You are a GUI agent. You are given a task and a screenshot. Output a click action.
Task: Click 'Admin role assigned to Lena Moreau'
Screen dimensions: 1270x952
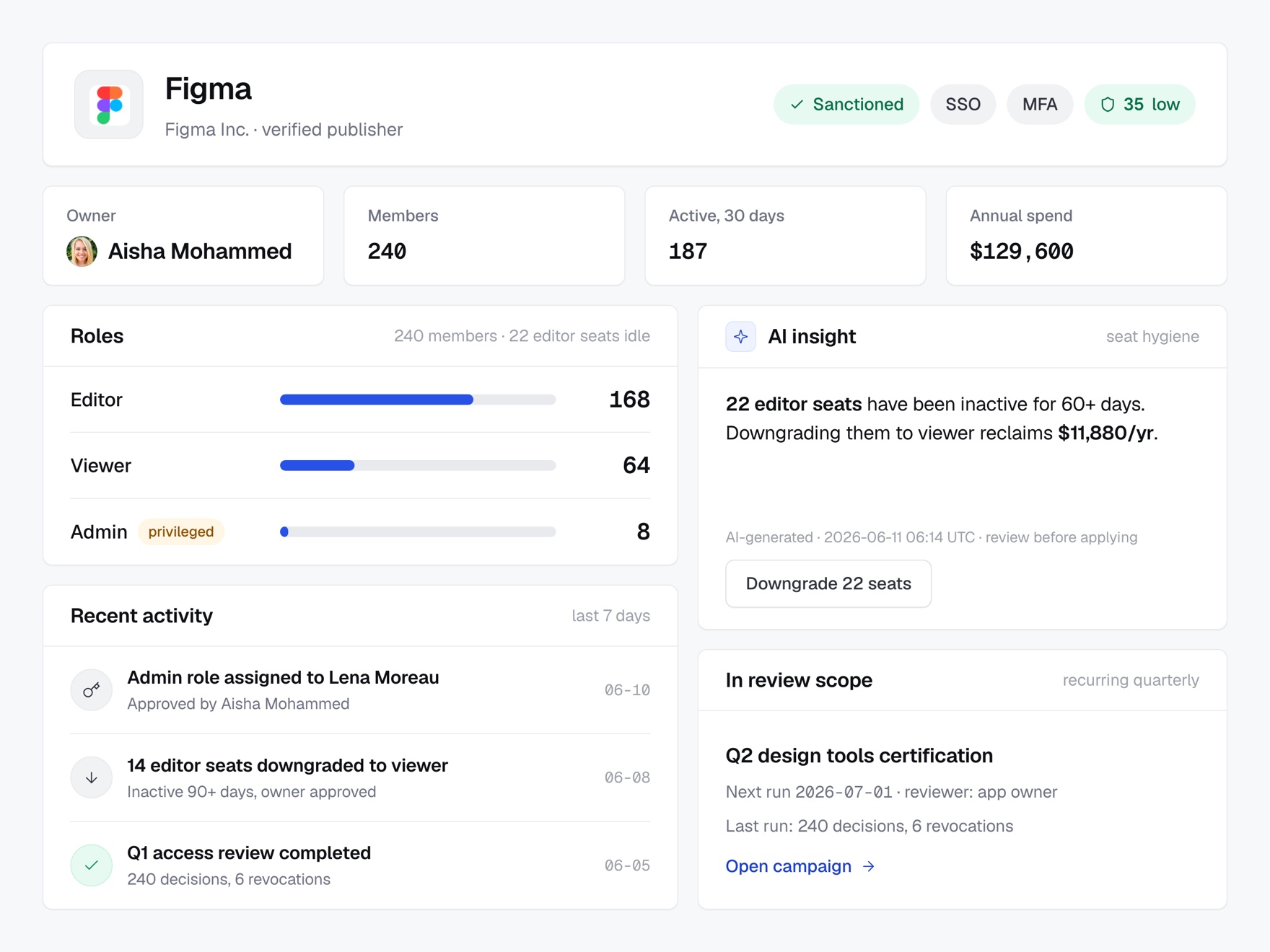click(283, 678)
